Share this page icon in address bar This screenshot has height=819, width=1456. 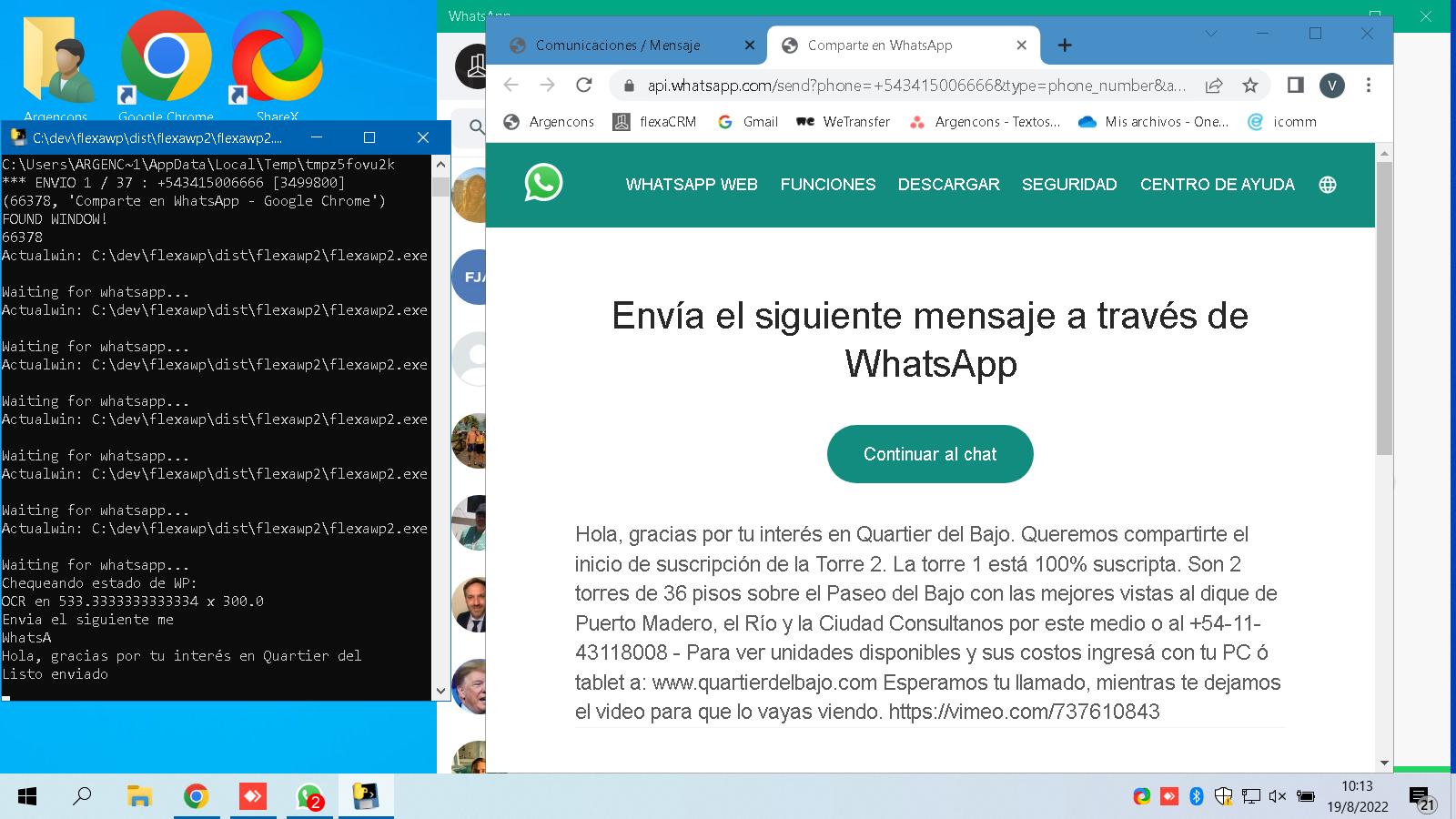pos(1214,86)
